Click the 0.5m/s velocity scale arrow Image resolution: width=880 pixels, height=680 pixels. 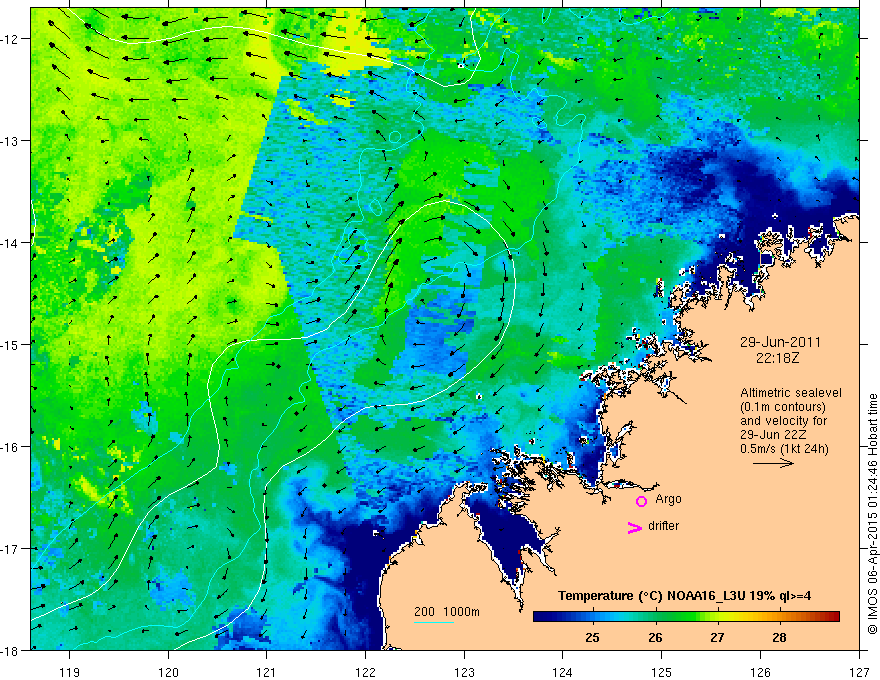773,463
